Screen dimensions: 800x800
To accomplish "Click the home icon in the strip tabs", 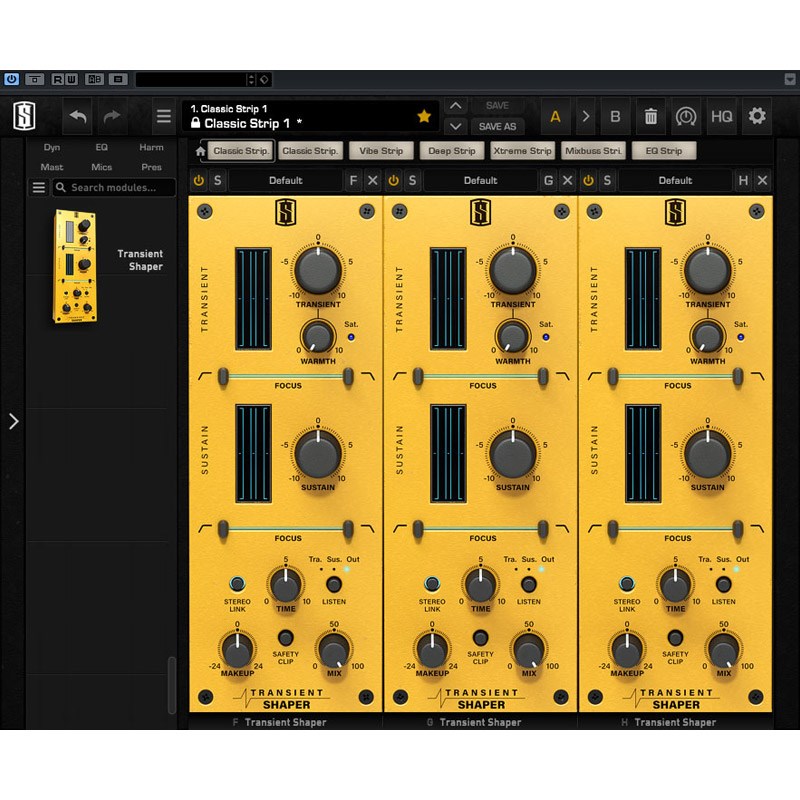I will (201, 151).
